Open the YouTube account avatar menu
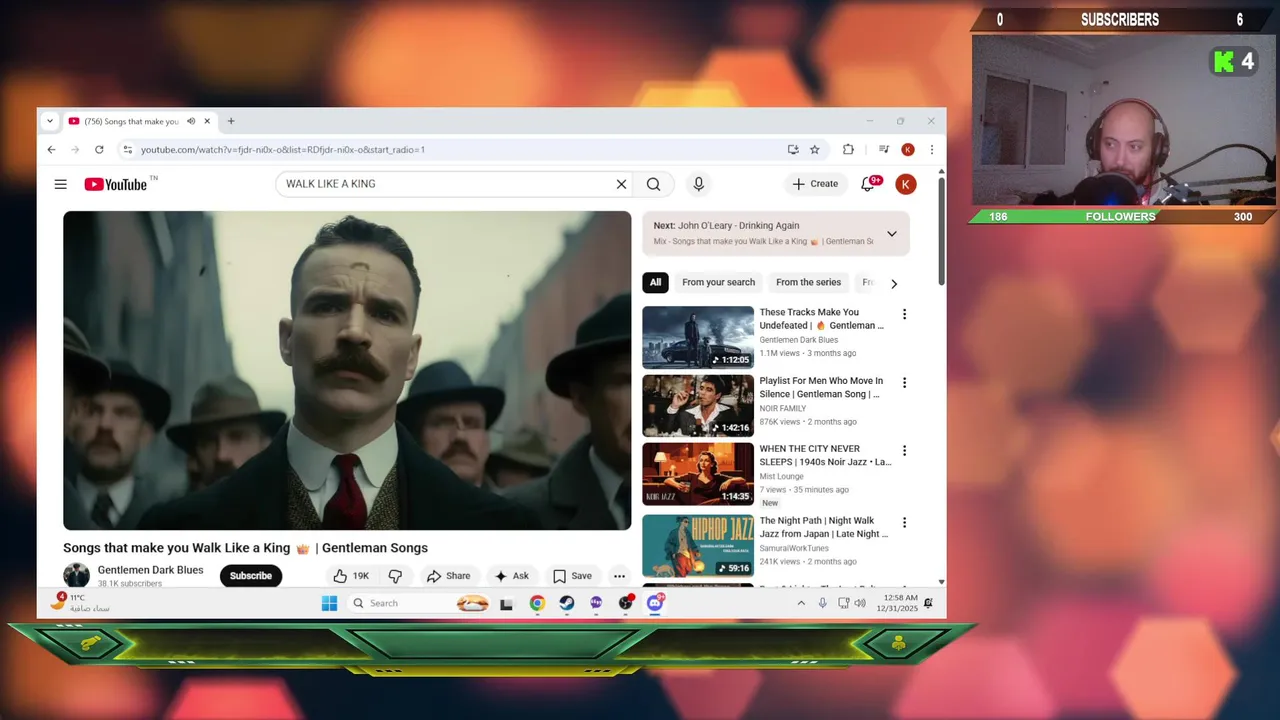Viewport: 1280px width, 720px height. click(x=905, y=184)
